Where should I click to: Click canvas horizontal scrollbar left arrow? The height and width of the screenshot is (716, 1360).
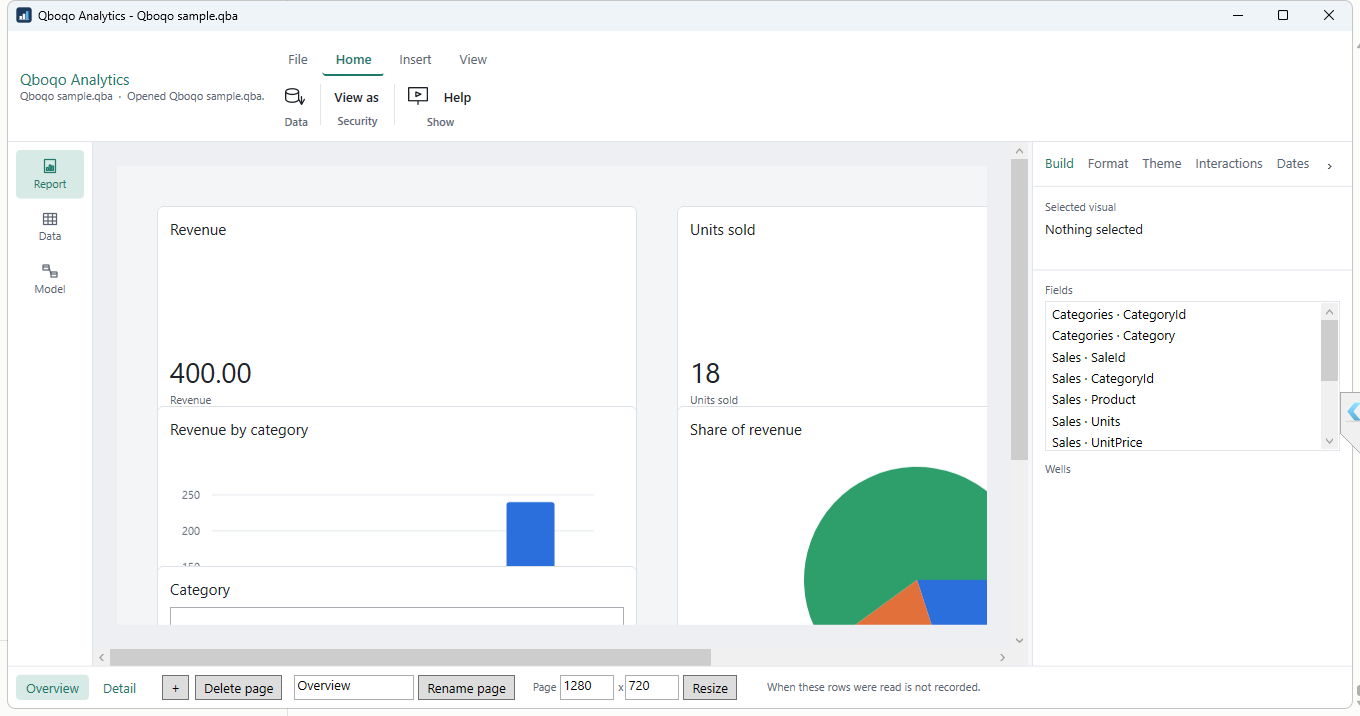click(x=101, y=657)
